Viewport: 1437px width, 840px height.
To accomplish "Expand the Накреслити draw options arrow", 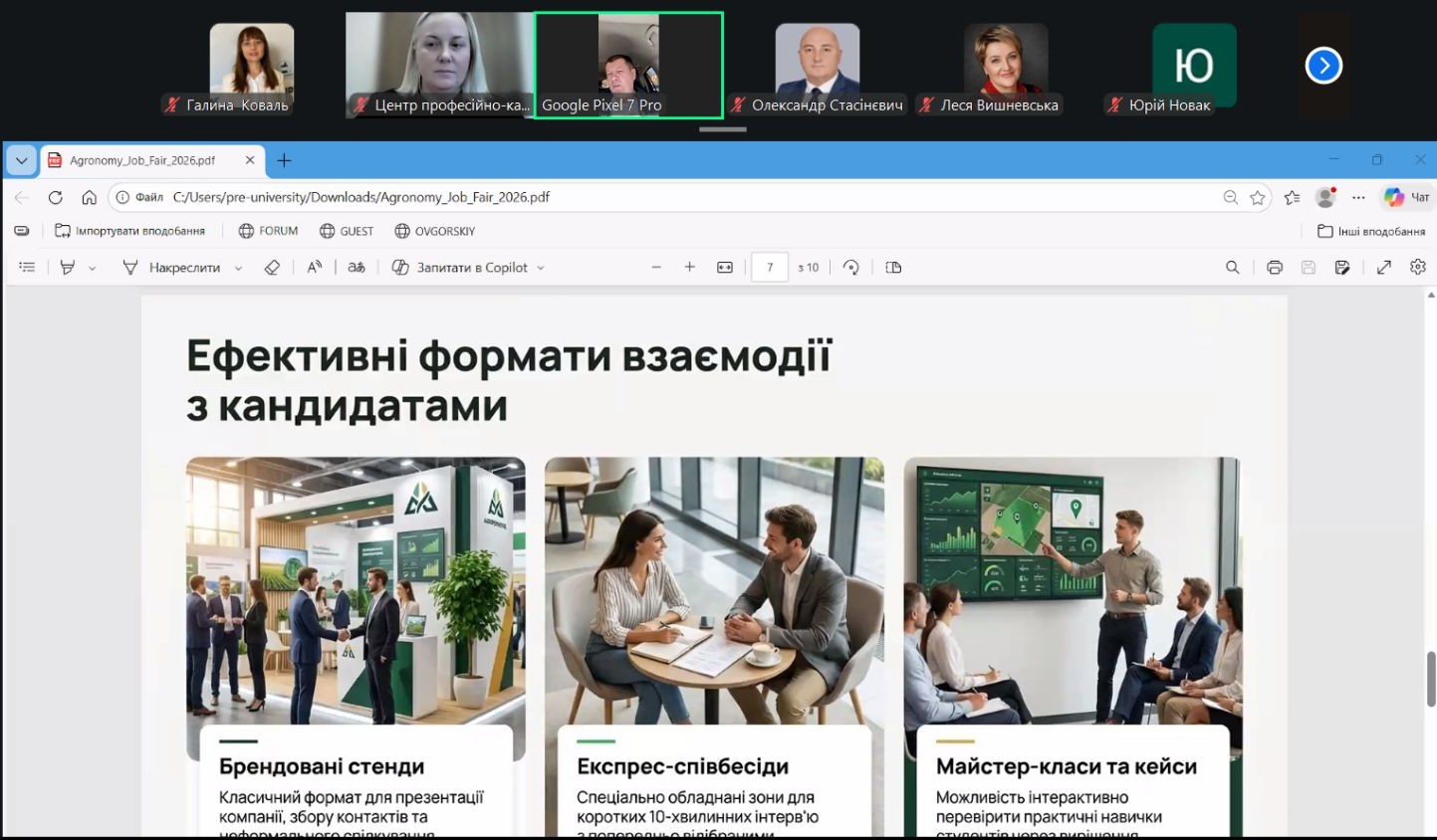I will pyautogui.click(x=238, y=269).
